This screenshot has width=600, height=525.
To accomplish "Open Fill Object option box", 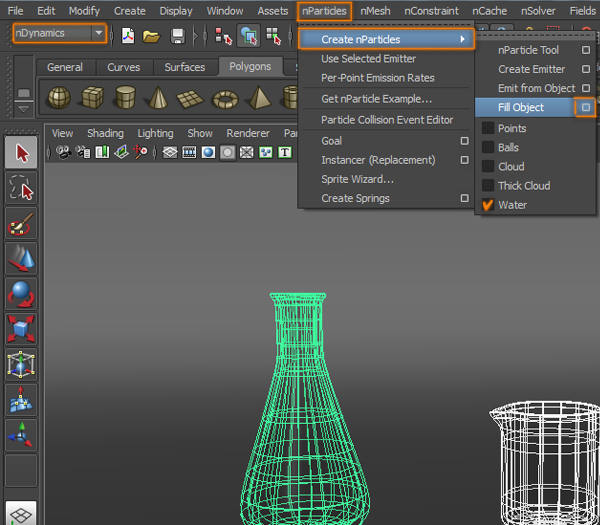I will [586, 107].
